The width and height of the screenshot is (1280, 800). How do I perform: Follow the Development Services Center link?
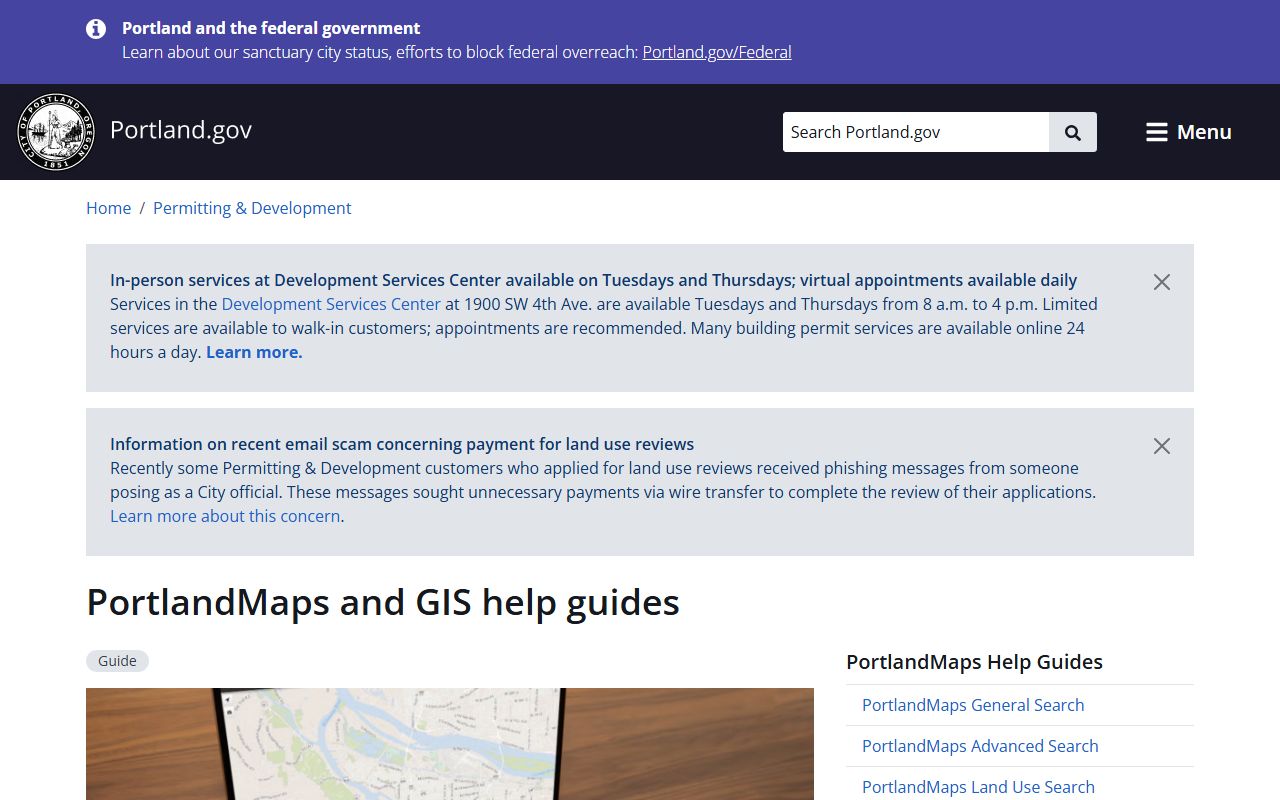(331, 304)
